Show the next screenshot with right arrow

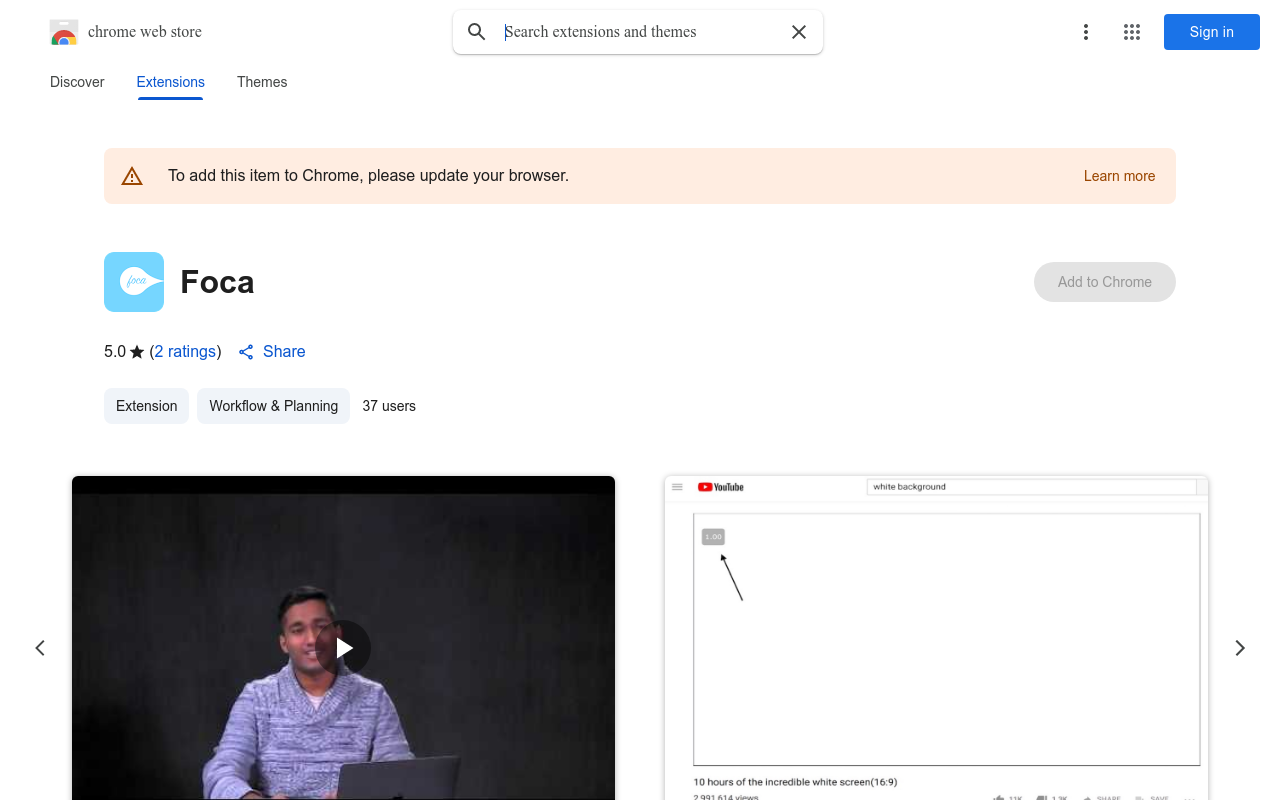(1240, 648)
